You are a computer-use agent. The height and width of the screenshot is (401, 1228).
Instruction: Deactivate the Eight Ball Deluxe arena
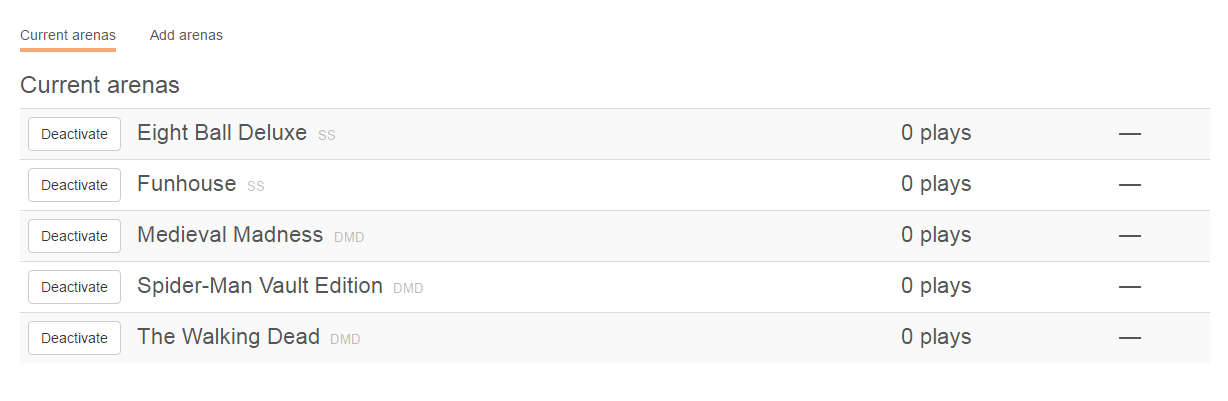tap(74, 134)
